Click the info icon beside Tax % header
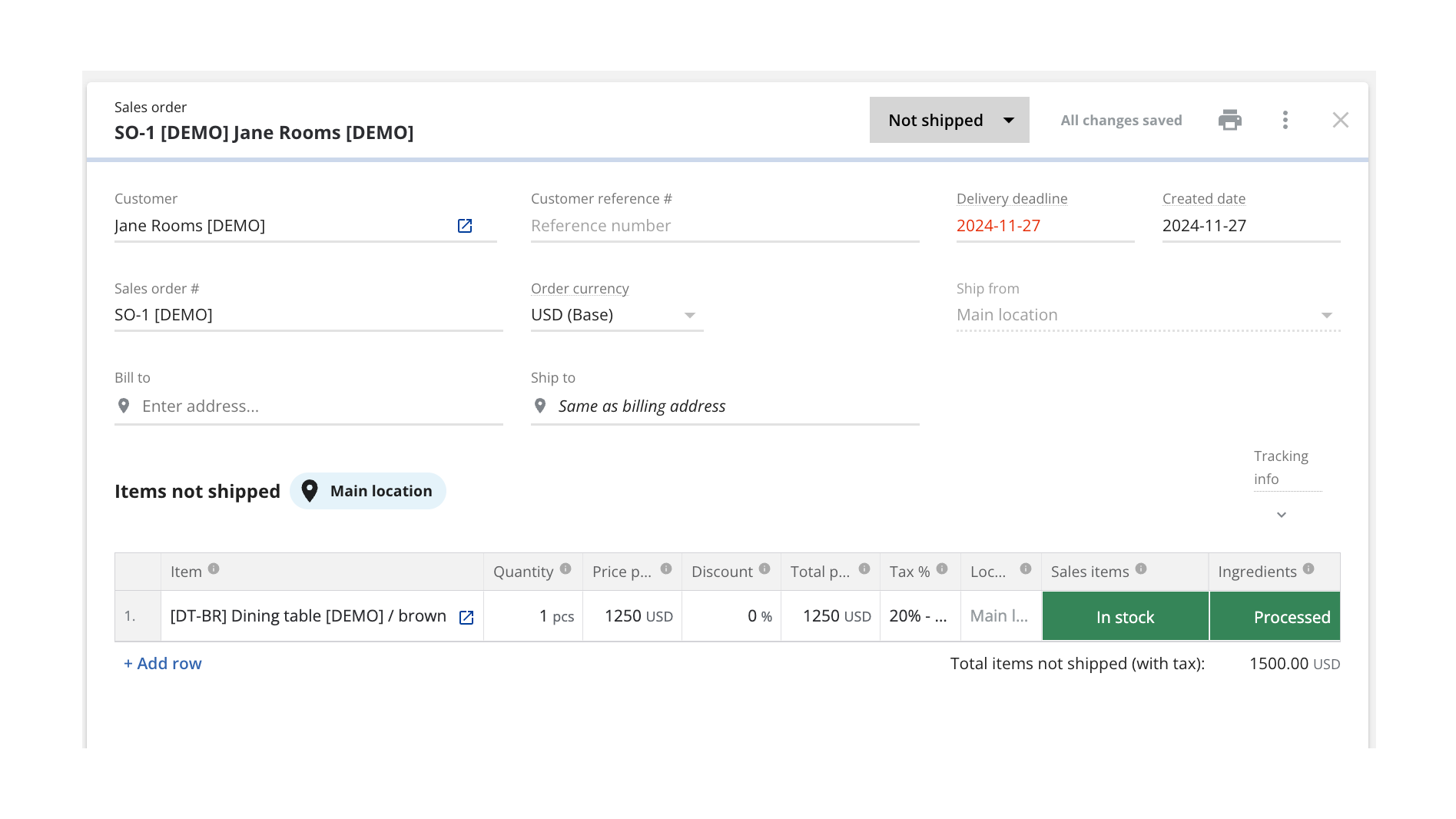Image resolution: width=1456 pixels, height=819 pixels. click(941, 567)
